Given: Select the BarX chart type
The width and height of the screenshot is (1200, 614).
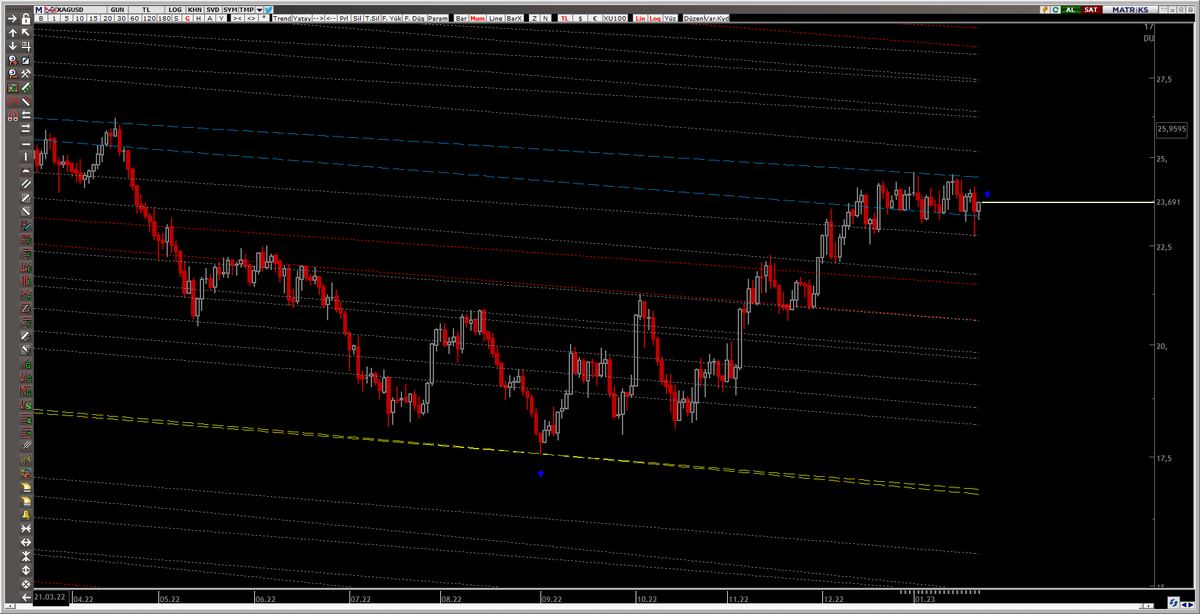Looking at the screenshot, I should tap(514, 18).
